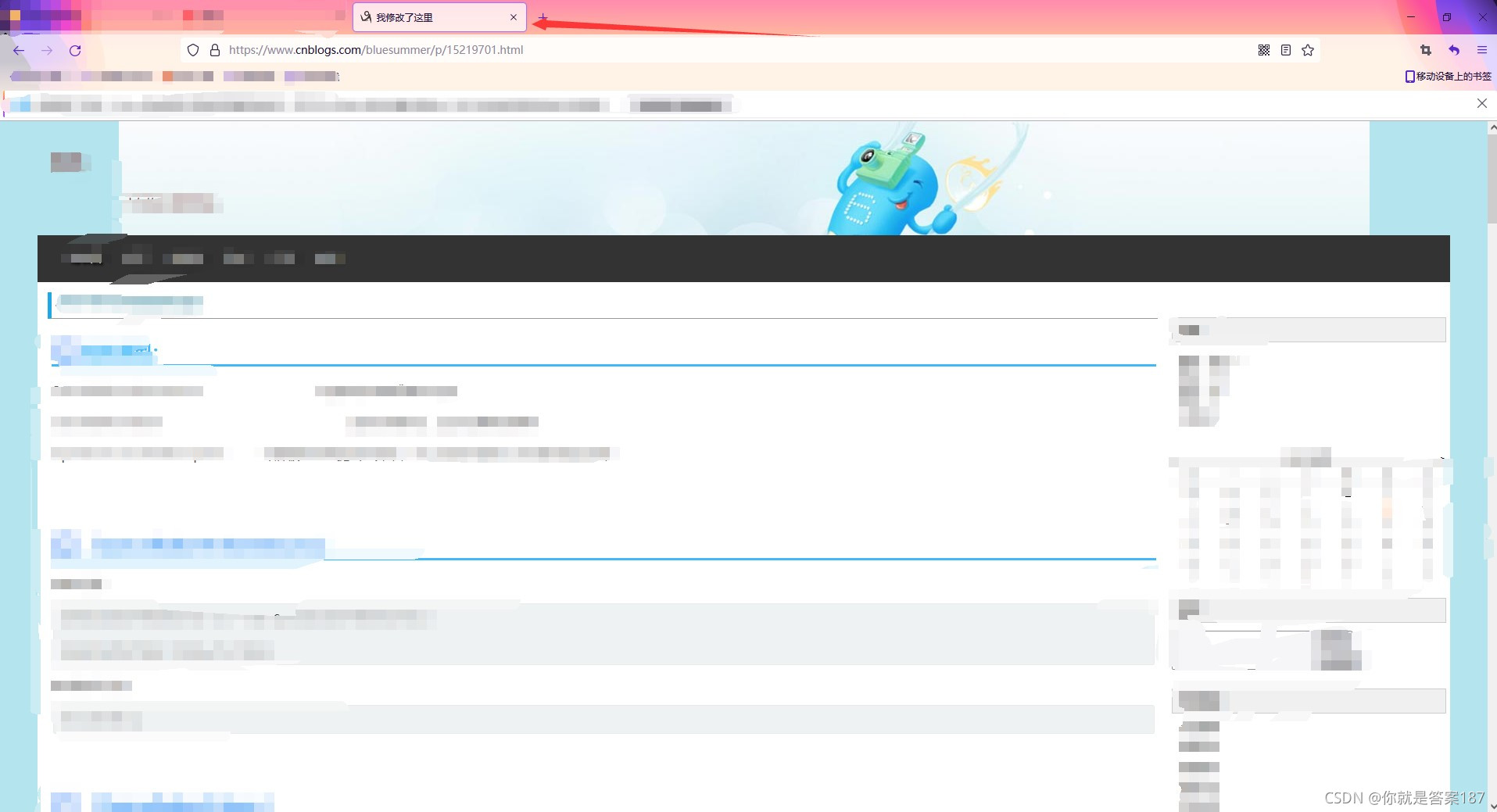Dismiss the notification bar below the bookmarks
Screen dimensions: 1497x812
(1482, 103)
